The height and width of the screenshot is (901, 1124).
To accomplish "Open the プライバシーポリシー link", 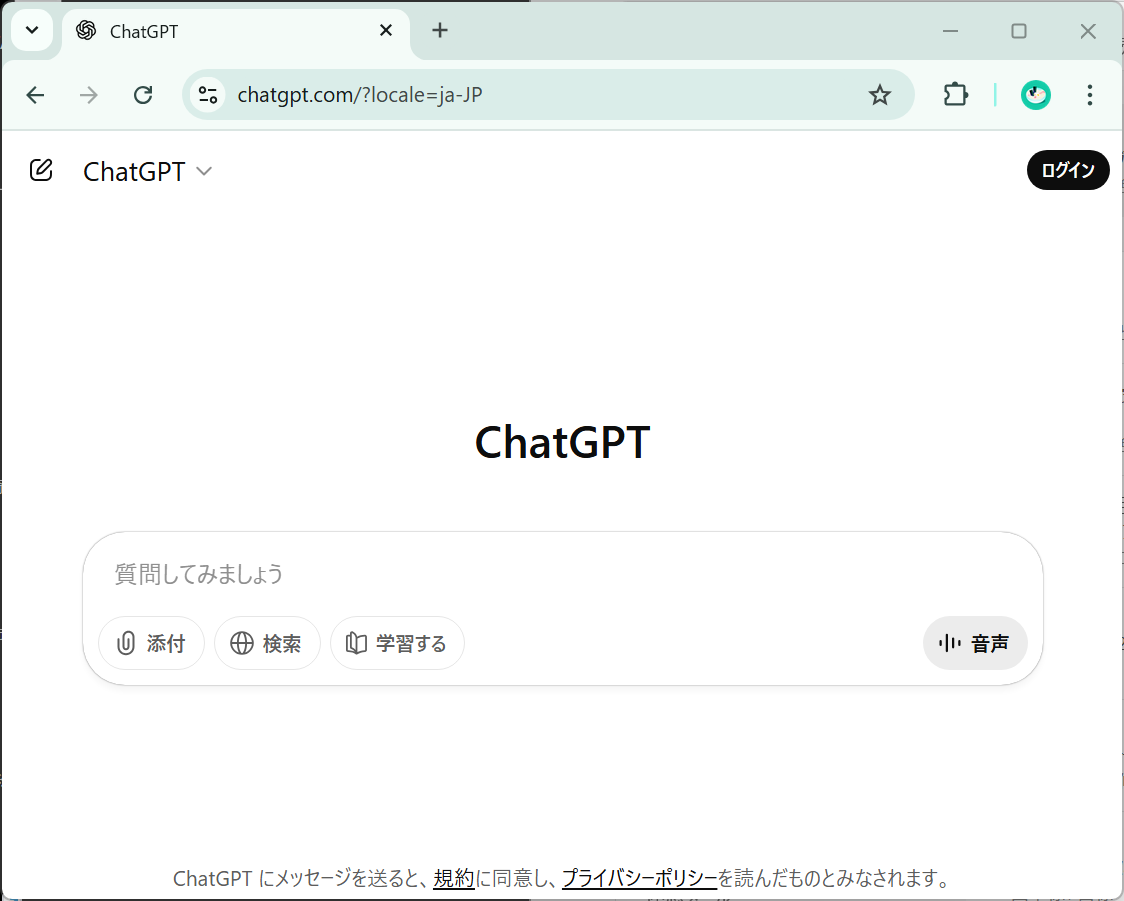I will pos(639,877).
